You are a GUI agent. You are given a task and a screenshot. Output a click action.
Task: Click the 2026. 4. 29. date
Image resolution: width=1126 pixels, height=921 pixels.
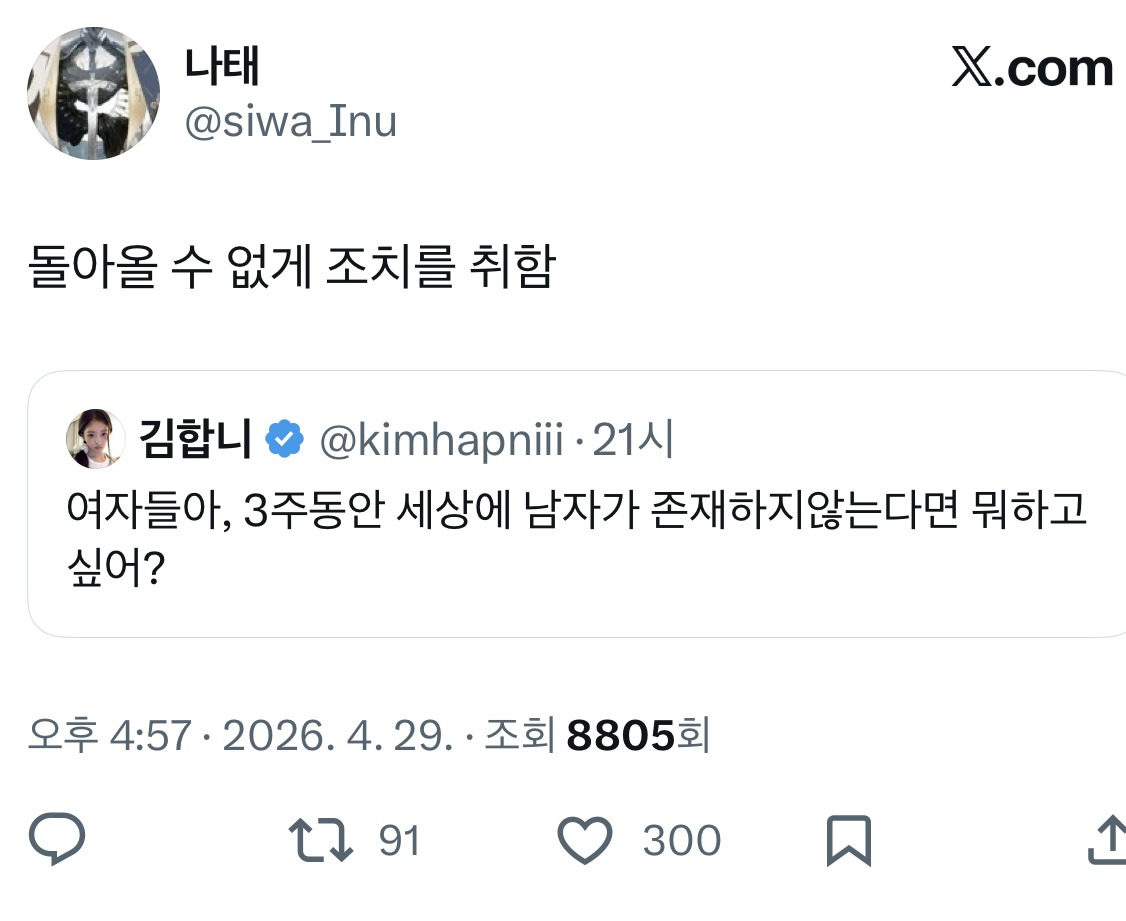(x=338, y=736)
